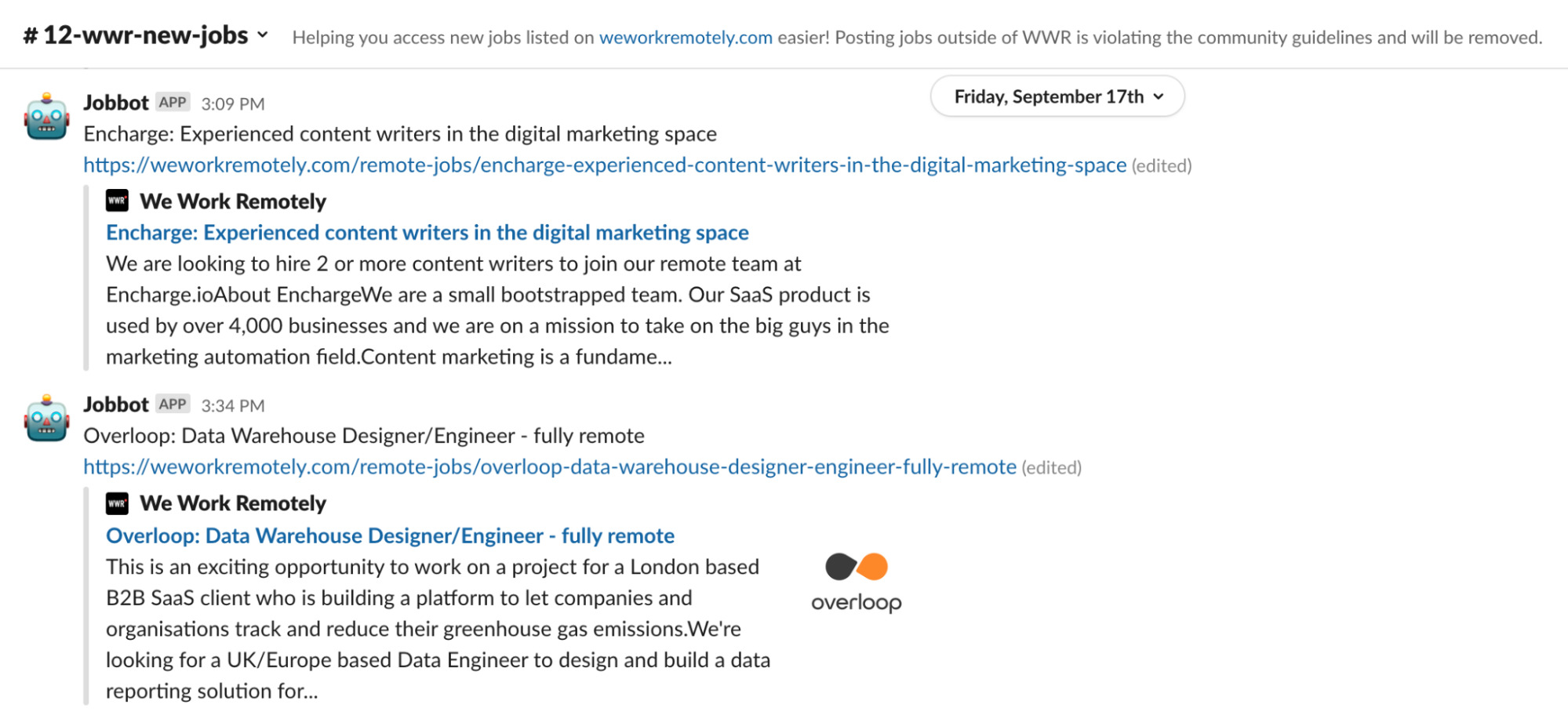This screenshot has width=1568, height=715.
Task: Open weworkremotely.com link in channel topic
Action: coord(686,38)
